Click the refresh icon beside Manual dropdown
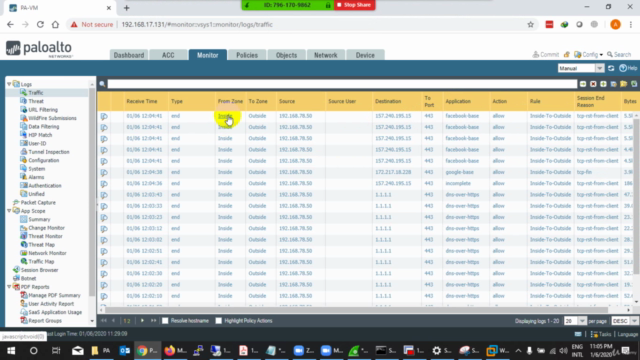640x360 pixels. pos(611,68)
